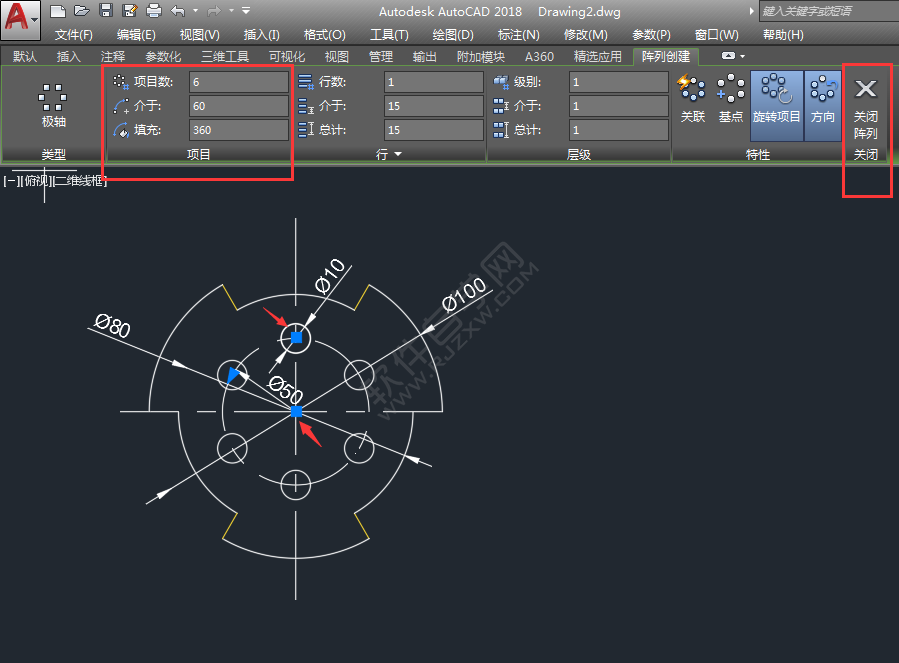Click the item count (项目数) input field
This screenshot has height=663, width=899.
[239, 82]
